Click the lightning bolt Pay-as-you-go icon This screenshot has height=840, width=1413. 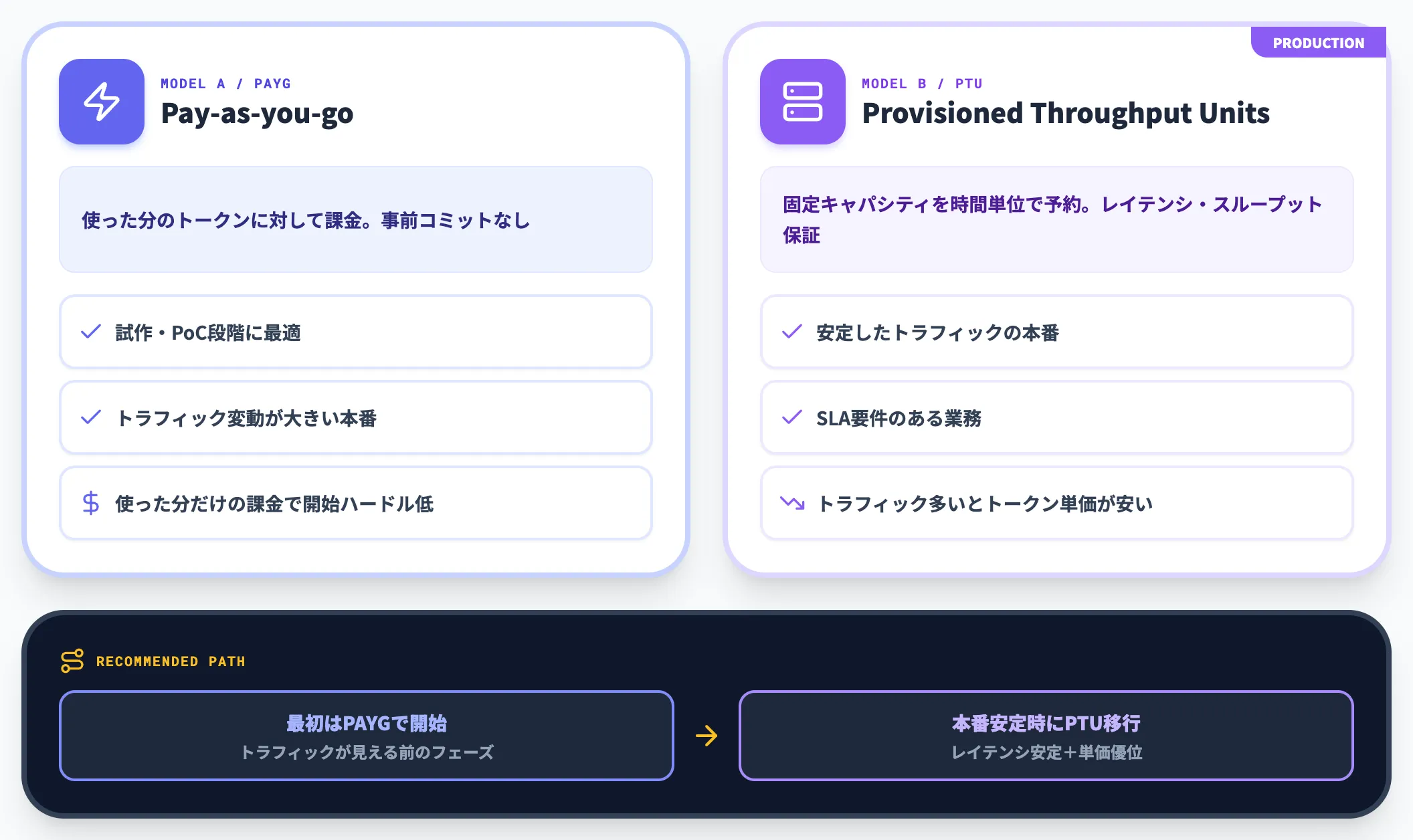click(x=102, y=102)
